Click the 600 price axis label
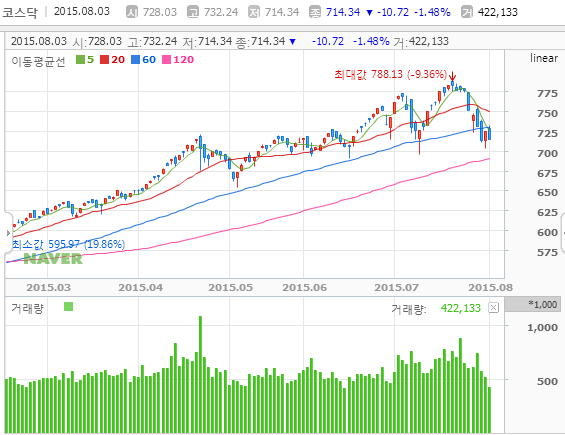This screenshot has height=435, width=565. click(x=547, y=232)
